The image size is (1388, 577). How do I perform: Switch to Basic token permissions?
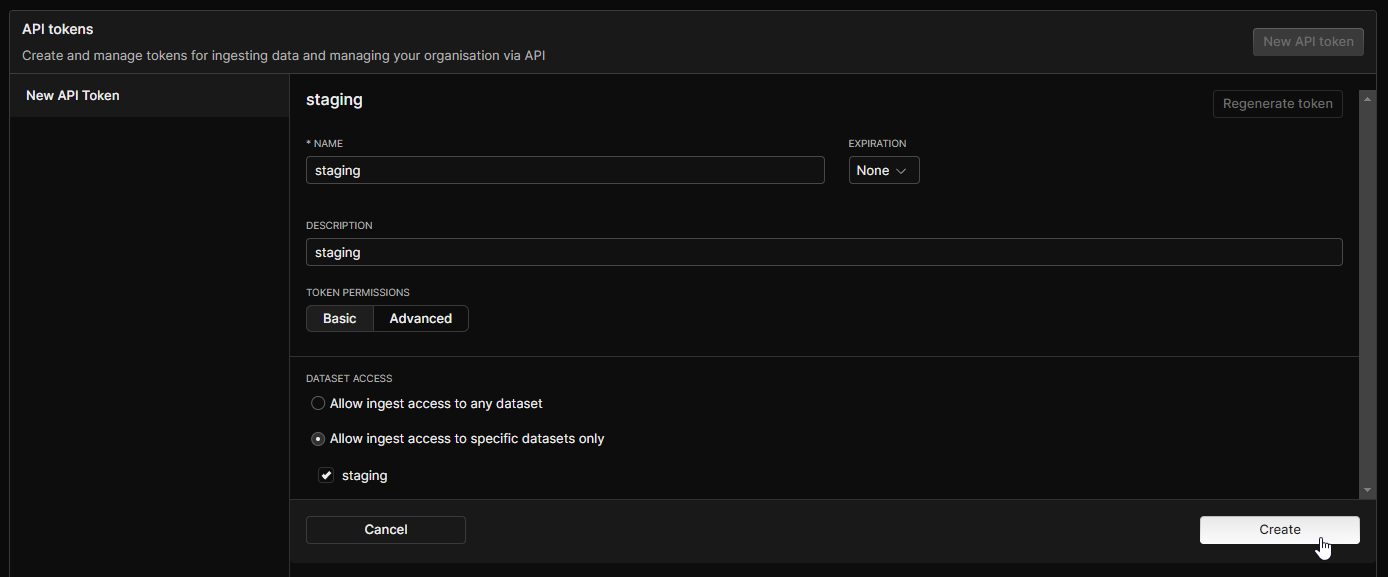[x=339, y=319]
